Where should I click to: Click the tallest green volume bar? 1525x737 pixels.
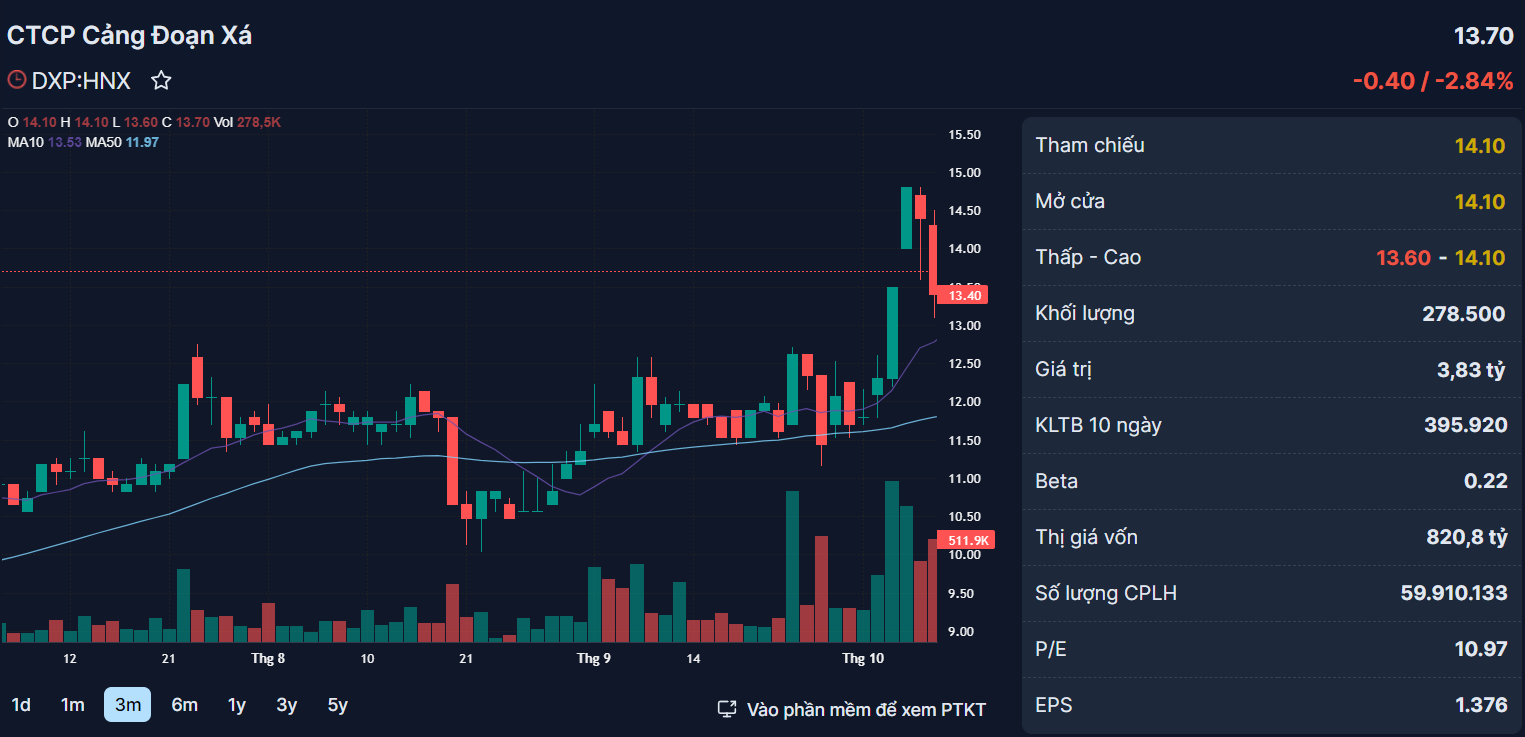[x=892, y=561]
